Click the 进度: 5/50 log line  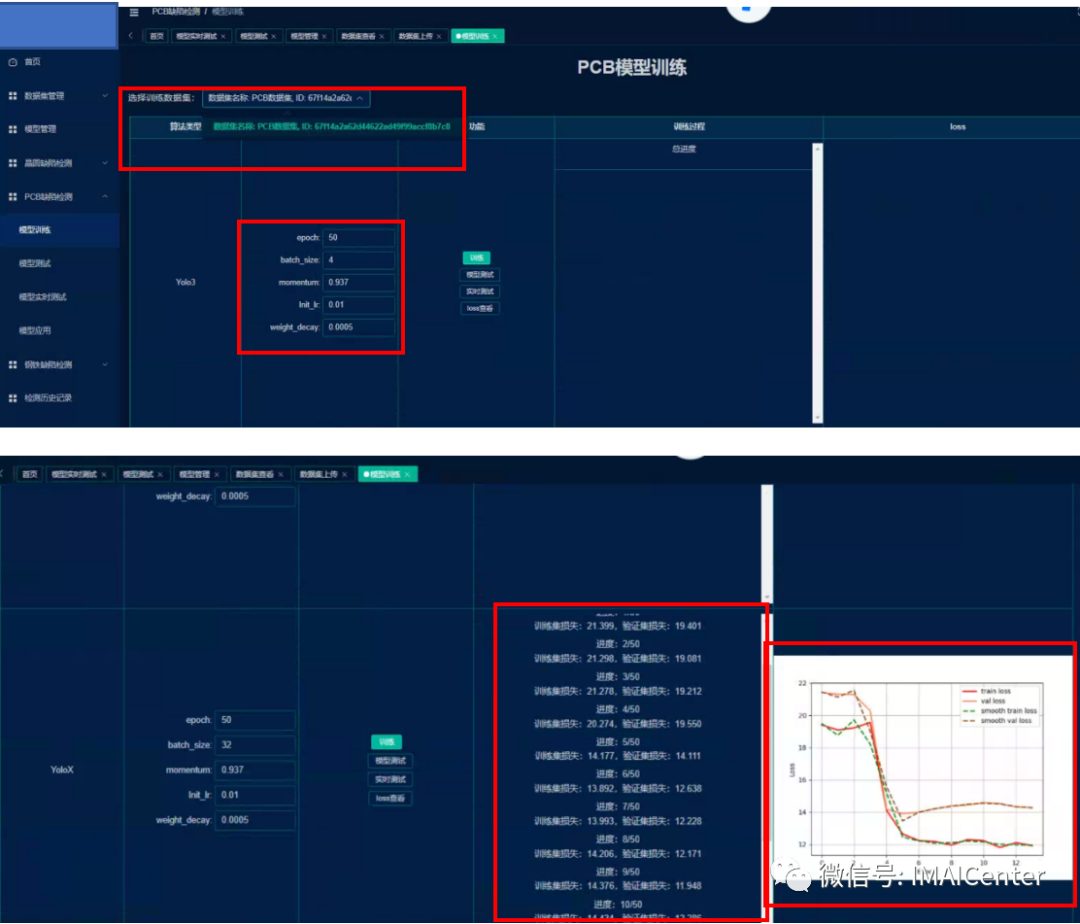[618, 742]
